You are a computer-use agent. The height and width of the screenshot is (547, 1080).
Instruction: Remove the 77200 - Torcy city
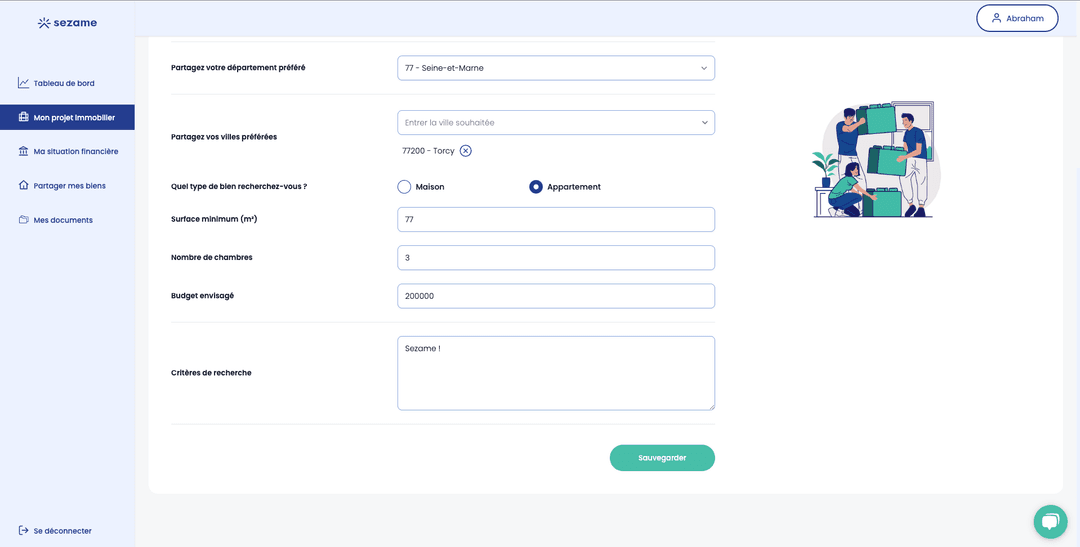point(466,151)
